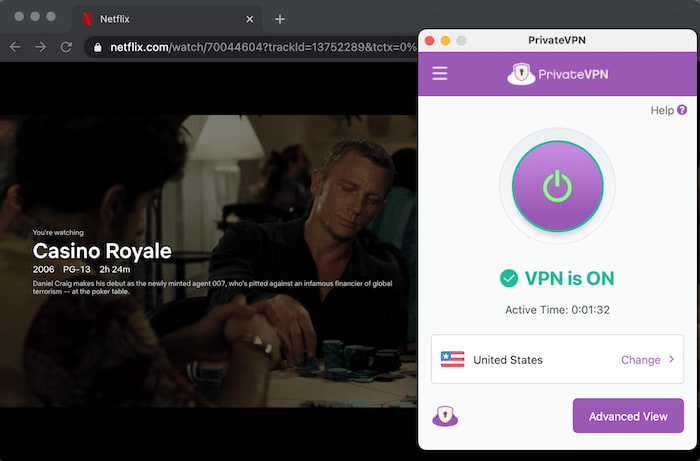
Task: Go forward in the browser
Action: tap(41, 47)
